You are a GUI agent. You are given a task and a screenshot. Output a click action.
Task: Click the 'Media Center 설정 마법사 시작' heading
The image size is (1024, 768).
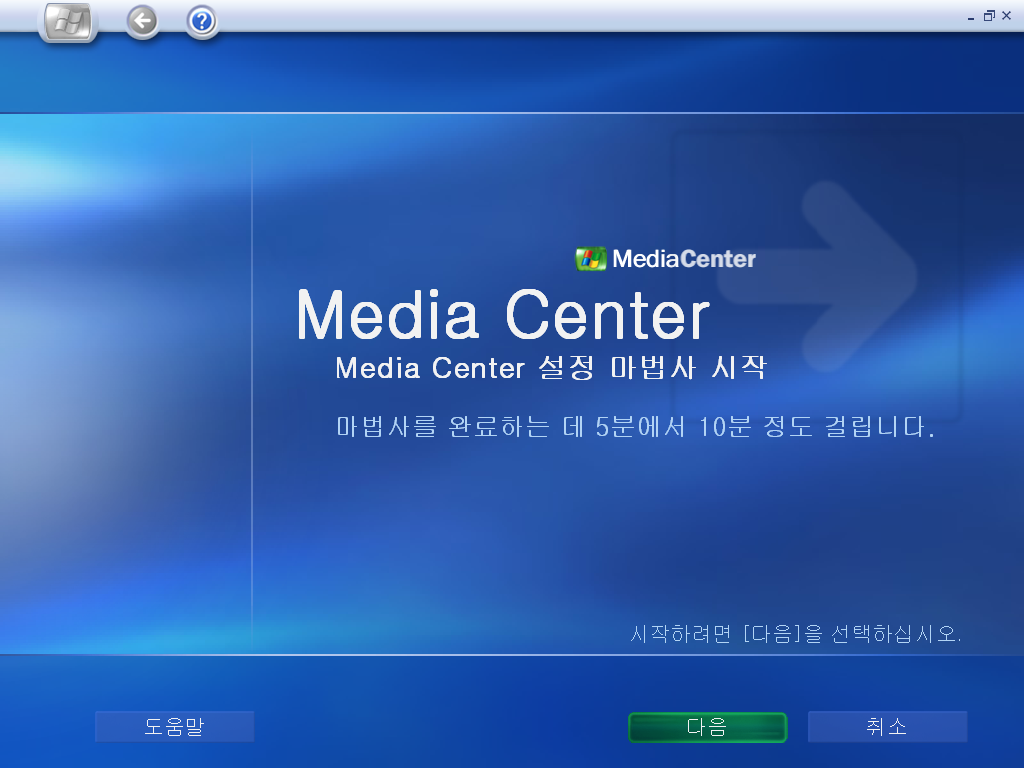tap(551, 368)
